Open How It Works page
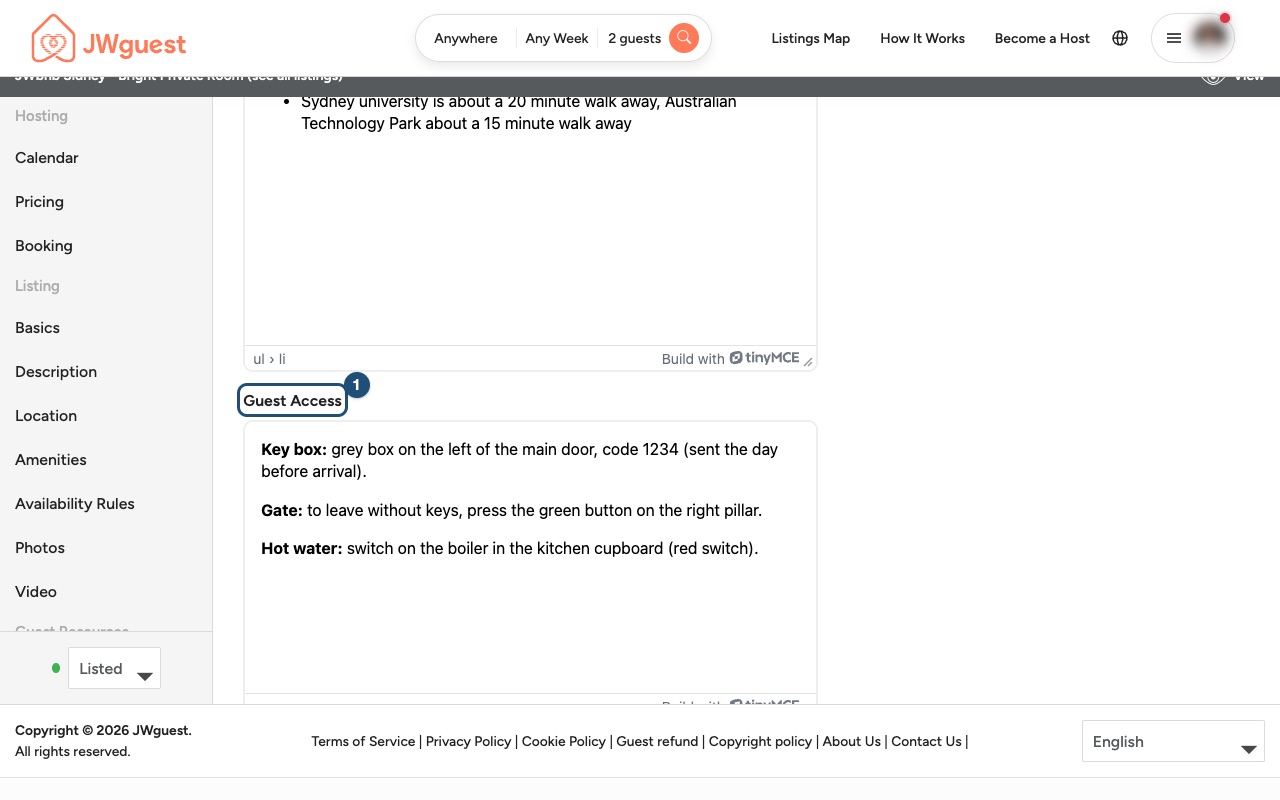 (922, 38)
